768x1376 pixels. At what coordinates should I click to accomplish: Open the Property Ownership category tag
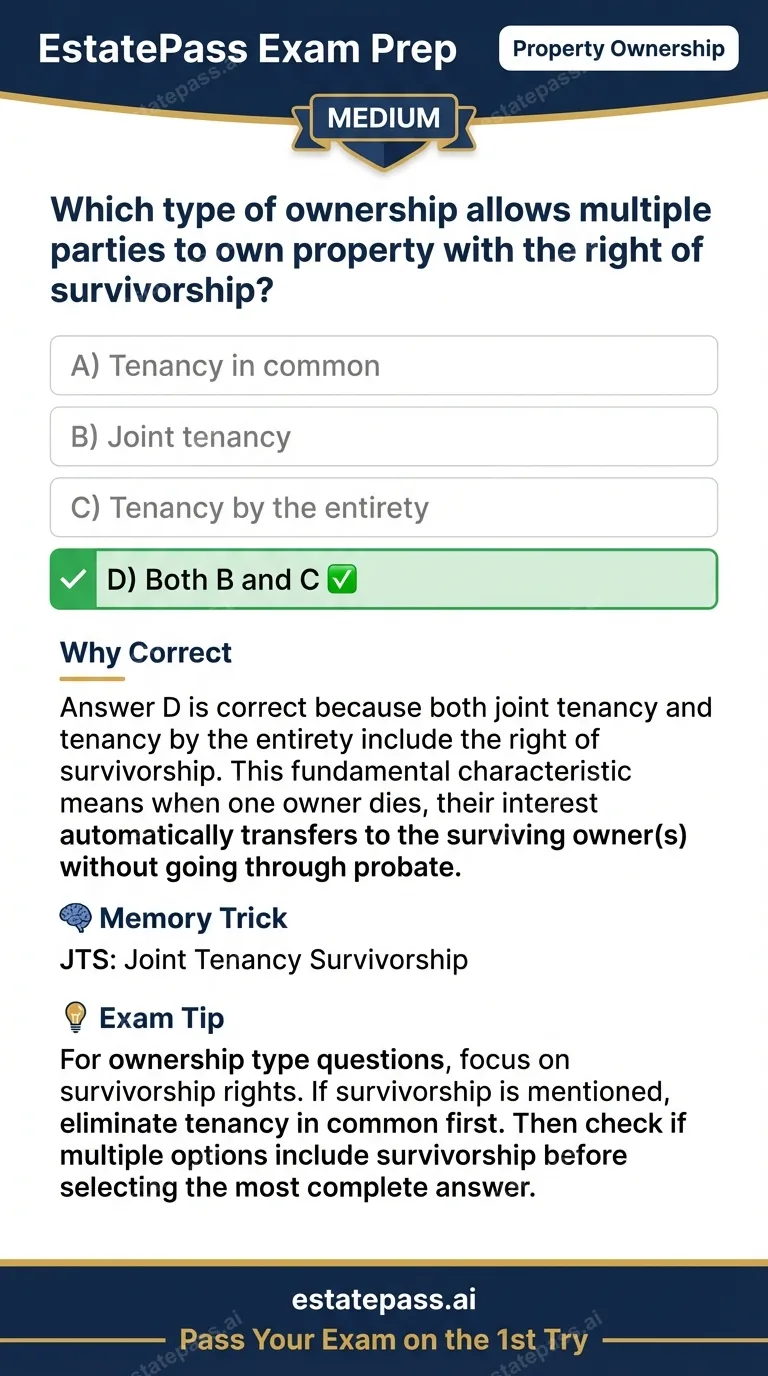tap(618, 49)
